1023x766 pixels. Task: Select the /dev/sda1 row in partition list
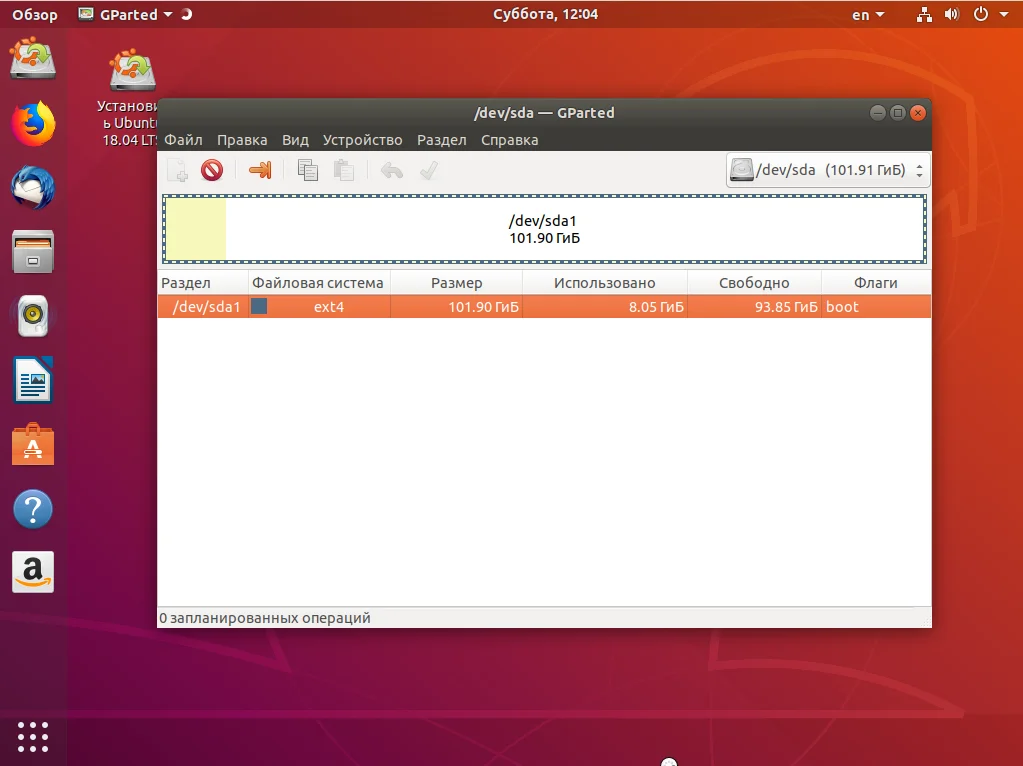click(544, 307)
